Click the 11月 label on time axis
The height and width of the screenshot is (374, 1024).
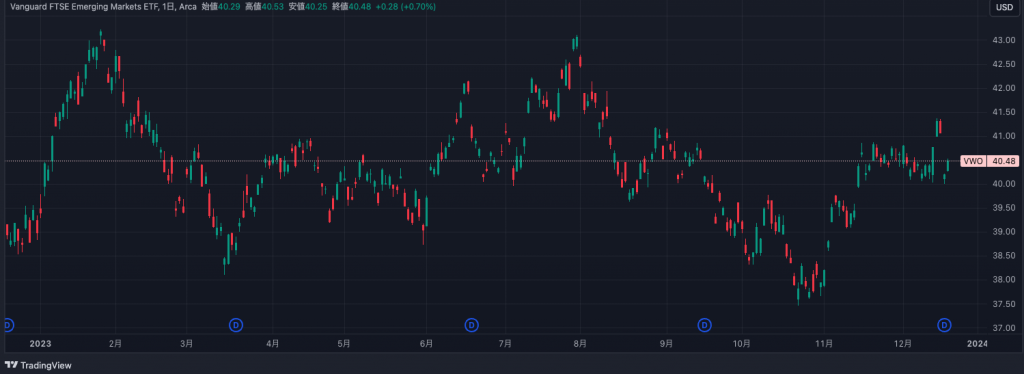coord(824,343)
